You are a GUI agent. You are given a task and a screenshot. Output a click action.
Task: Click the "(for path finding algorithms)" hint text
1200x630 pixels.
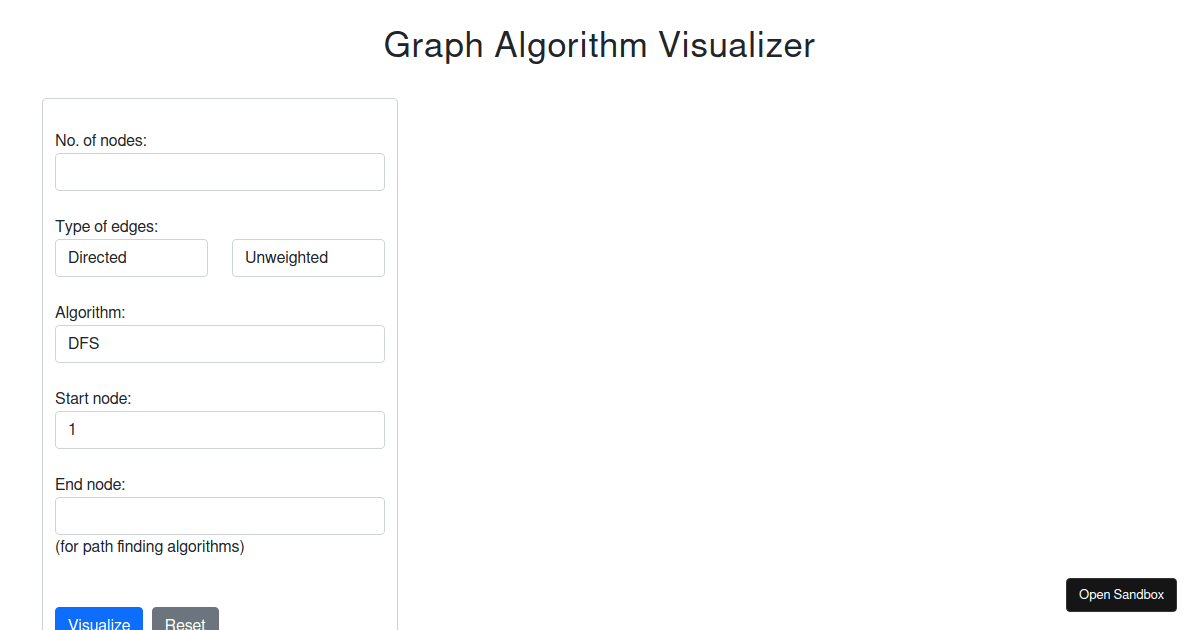[150, 547]
